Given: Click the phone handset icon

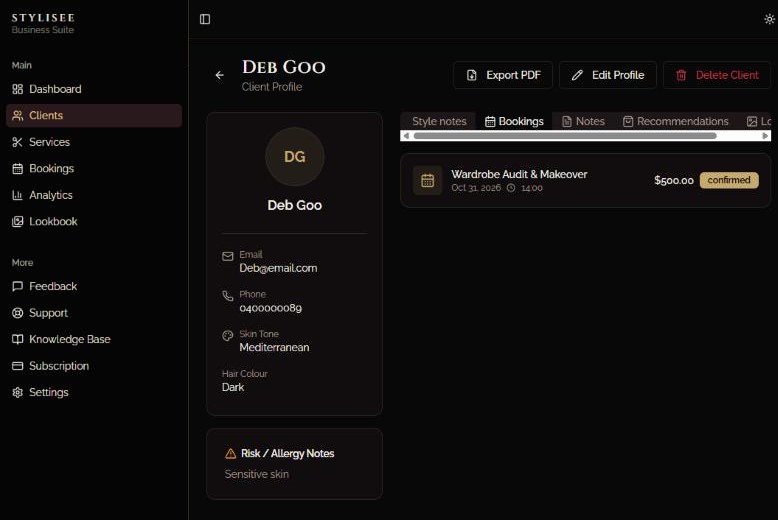Looking at the screenshot, I should click(x=228, y=296).
